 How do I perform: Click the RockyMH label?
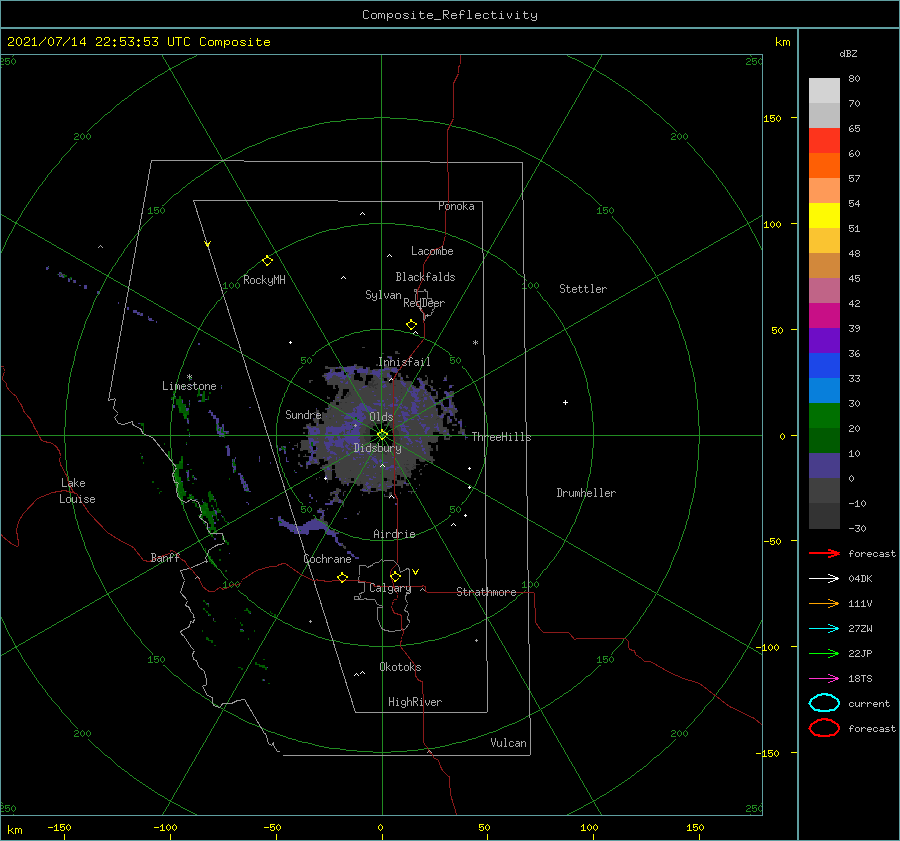264,280
